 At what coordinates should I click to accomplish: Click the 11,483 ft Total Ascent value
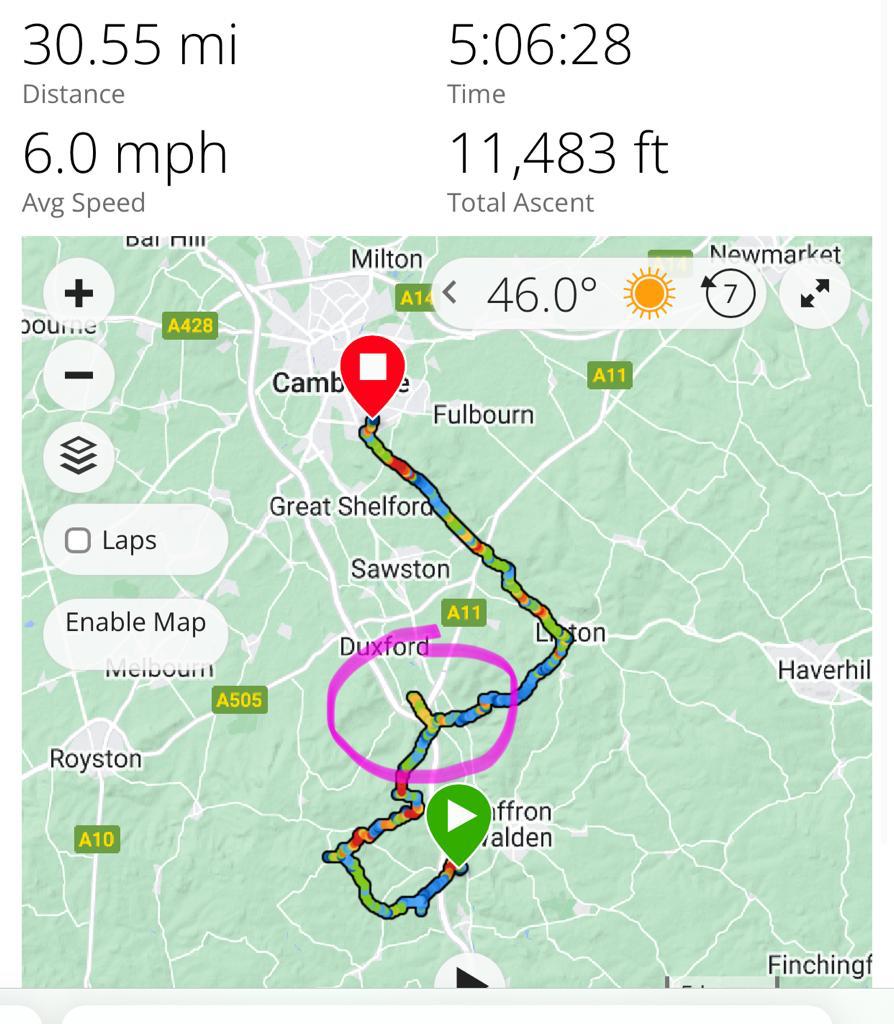pos(557,154)
